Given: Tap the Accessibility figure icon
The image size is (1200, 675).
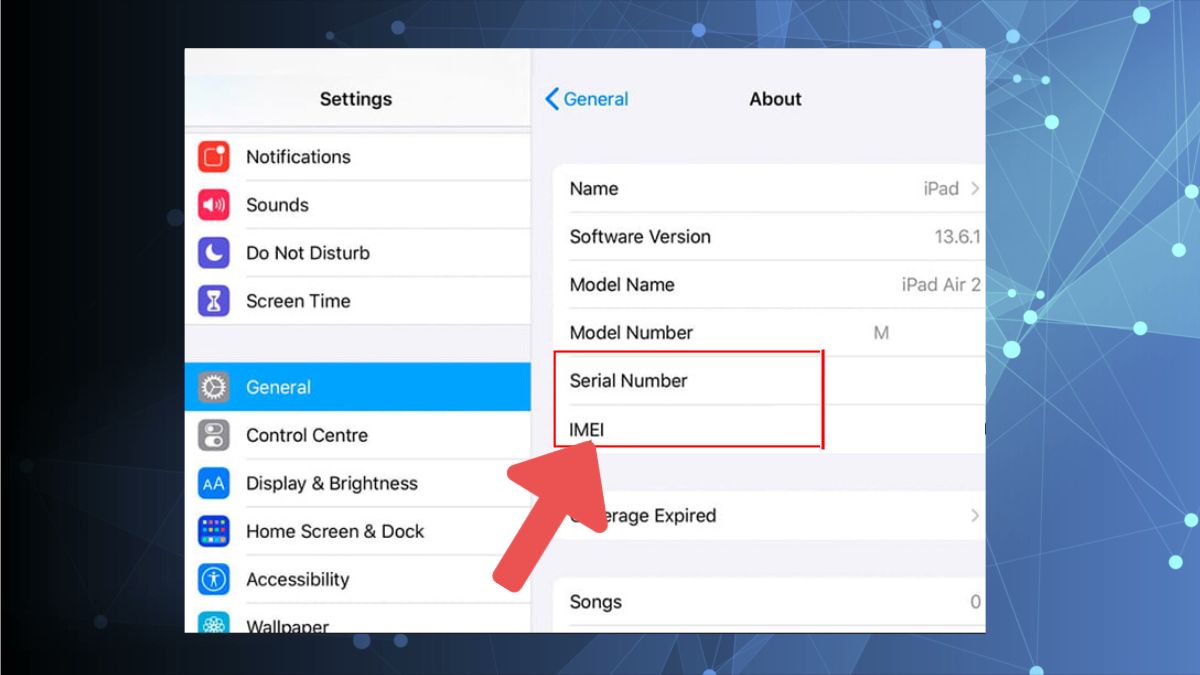Looking at the screenshot, I should [214, 580].
